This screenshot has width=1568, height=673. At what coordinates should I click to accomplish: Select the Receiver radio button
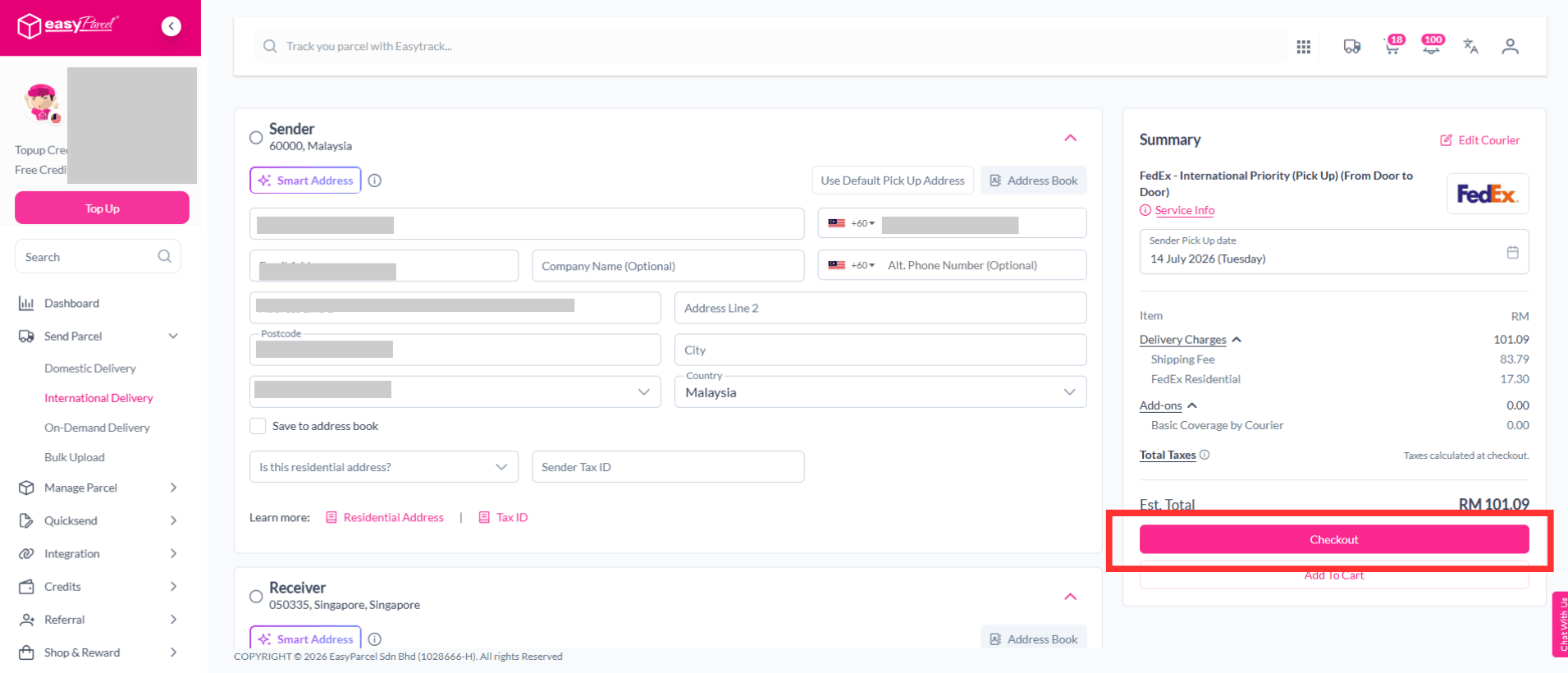pyautogui.click(x=256, y=596)
